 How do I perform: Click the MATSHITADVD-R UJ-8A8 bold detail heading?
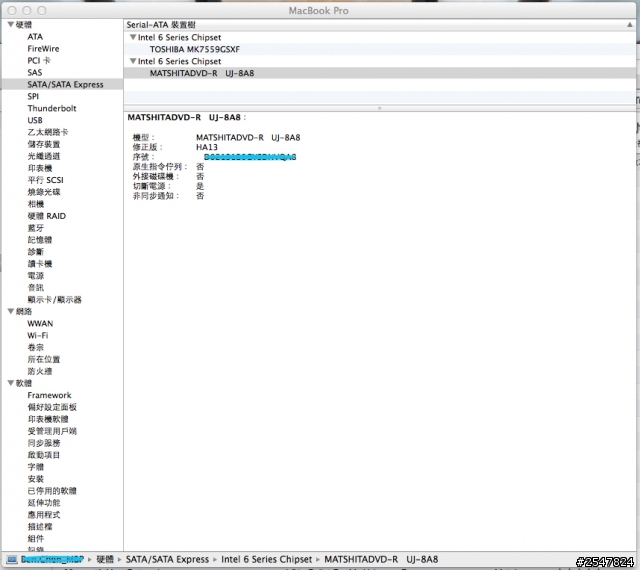point(184,117)
